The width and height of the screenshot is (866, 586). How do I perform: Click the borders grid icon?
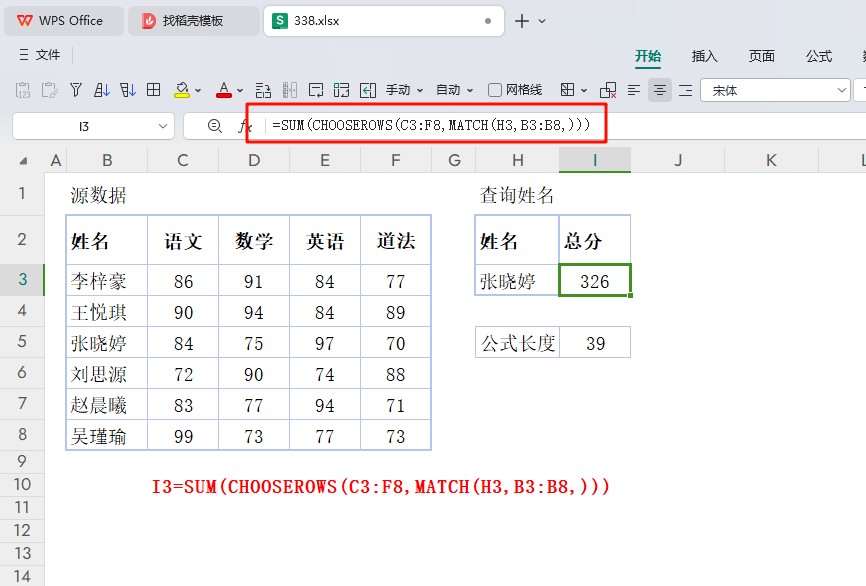[x=567, y=90]
